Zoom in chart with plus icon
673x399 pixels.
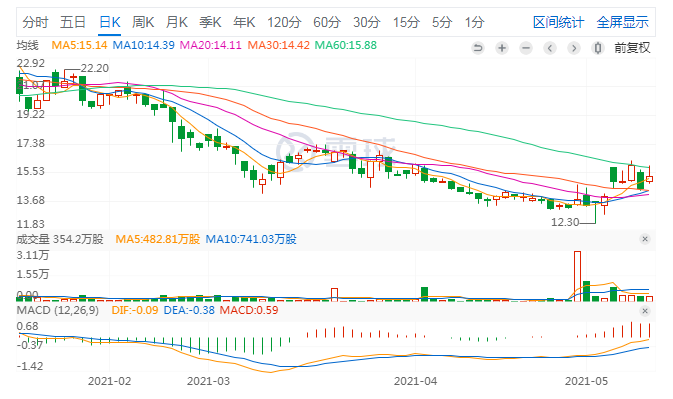tap(502, 48)
